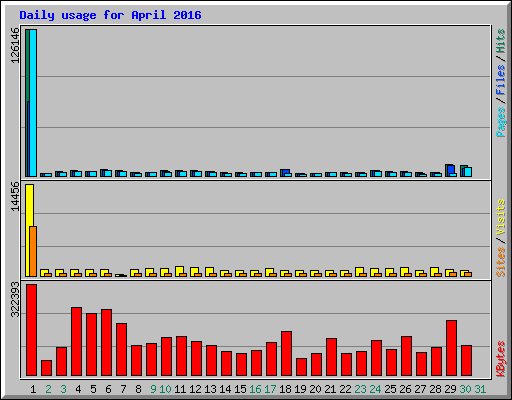Viewport: 512px width, 400px height.
Task: Click the Files legend label
Action: coord(501,80)
